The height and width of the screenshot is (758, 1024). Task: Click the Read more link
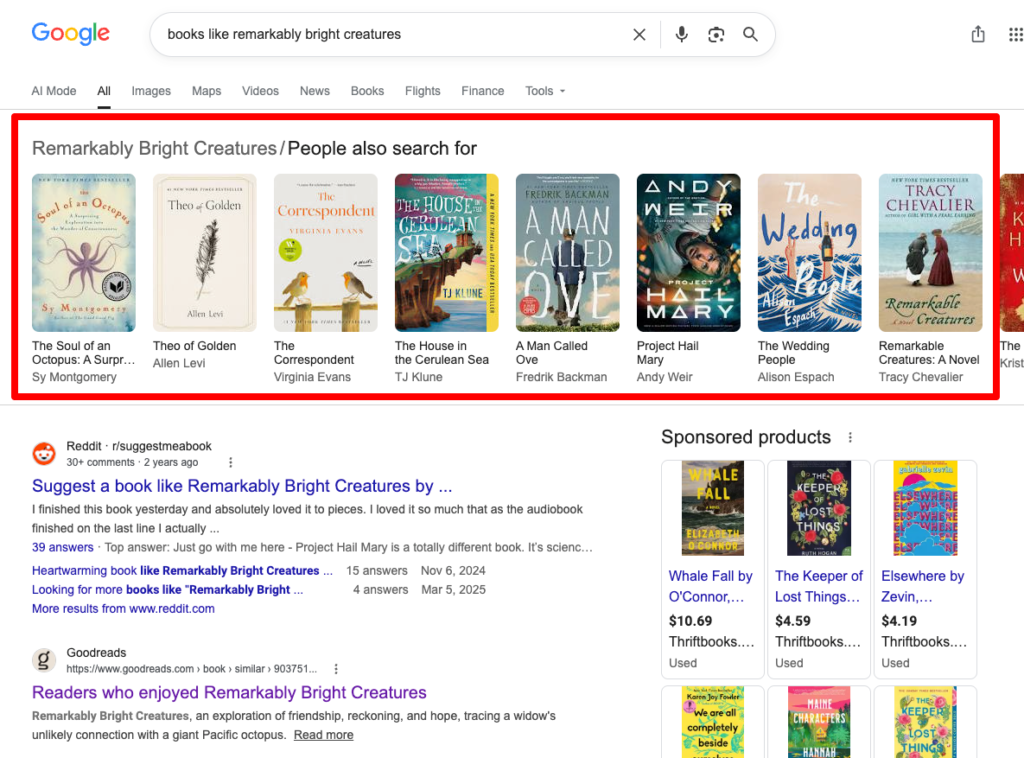[x=323, y=734]
